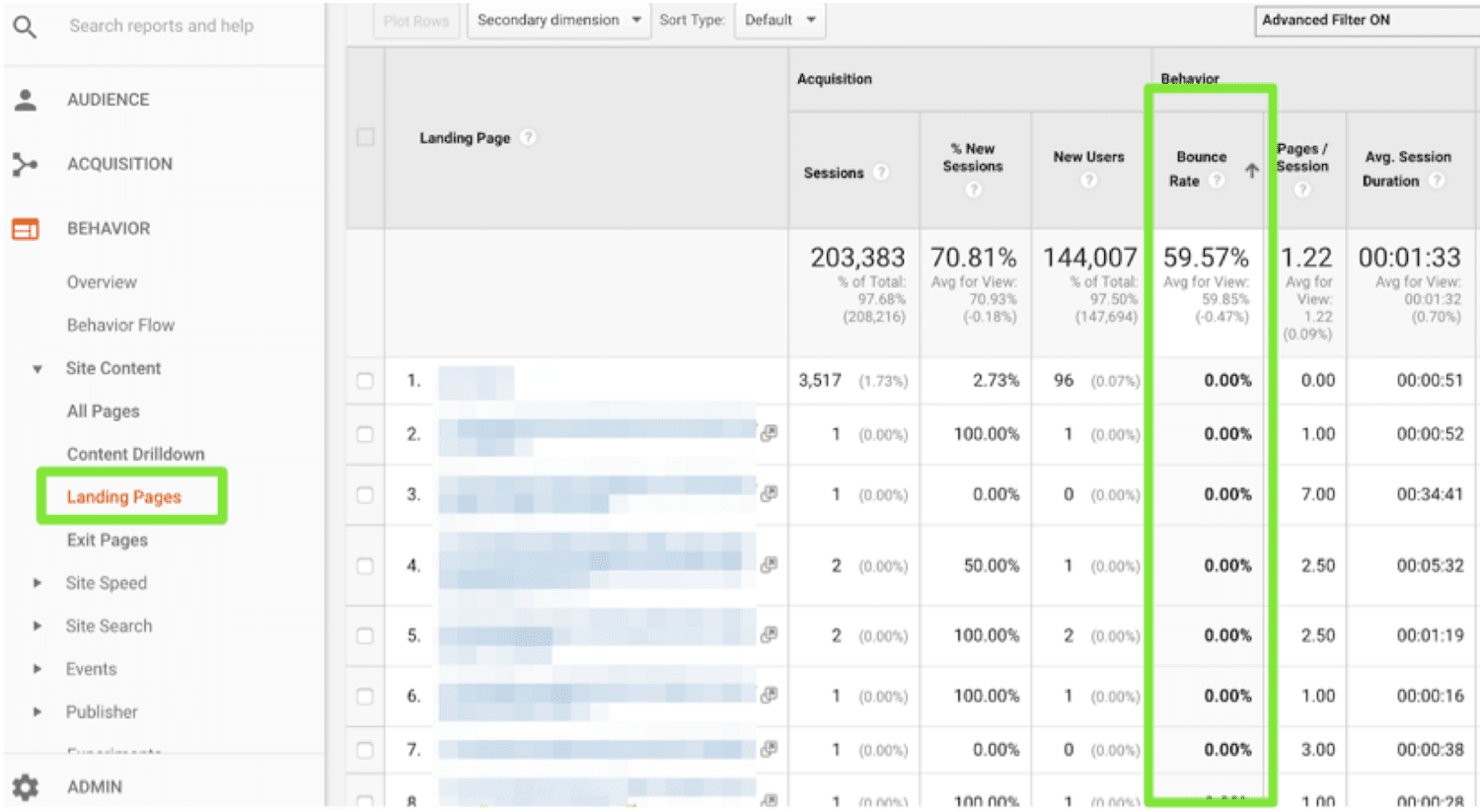Open the Secondary dimension dropdown
Viewport: 1480px width, 812px height.
[558, 20]
